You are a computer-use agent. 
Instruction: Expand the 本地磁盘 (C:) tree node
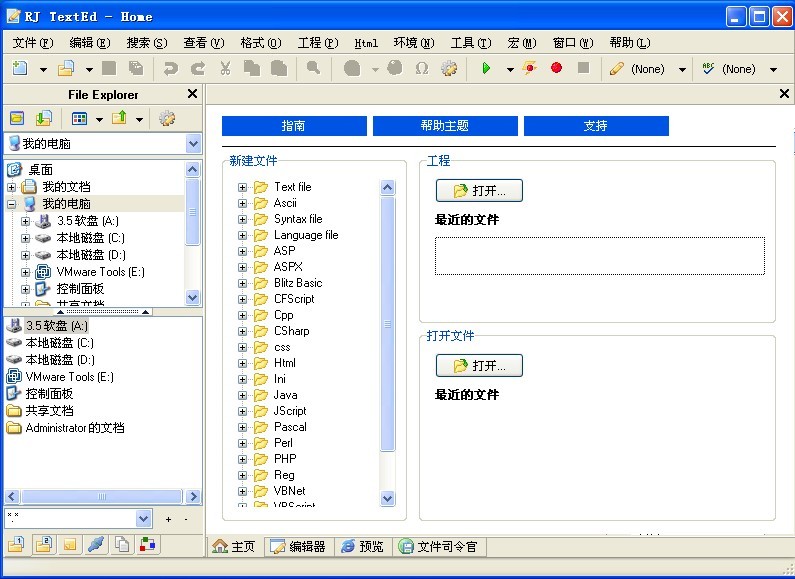[26, 238]
